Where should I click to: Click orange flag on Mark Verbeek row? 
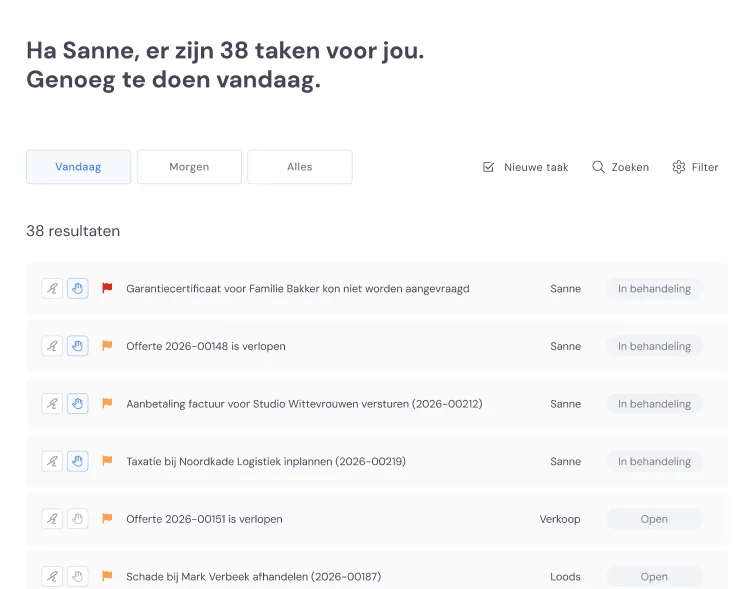click(x=107, y=576)
